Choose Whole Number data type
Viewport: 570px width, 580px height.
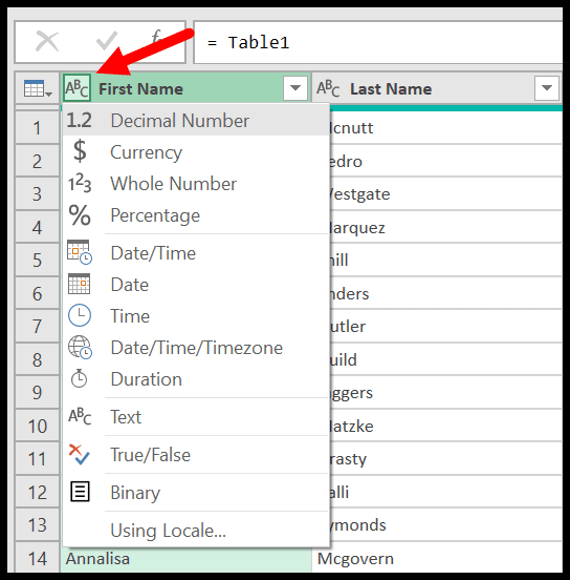pyautogui.click(x=196, y=183)
